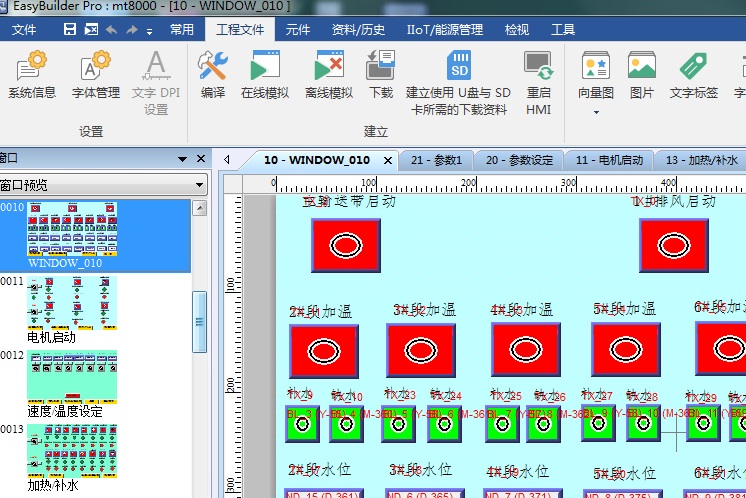Screen dimensions: 746x498
Task: Toggle the red 2#段加温 switch
Action: tap(323, 351)
